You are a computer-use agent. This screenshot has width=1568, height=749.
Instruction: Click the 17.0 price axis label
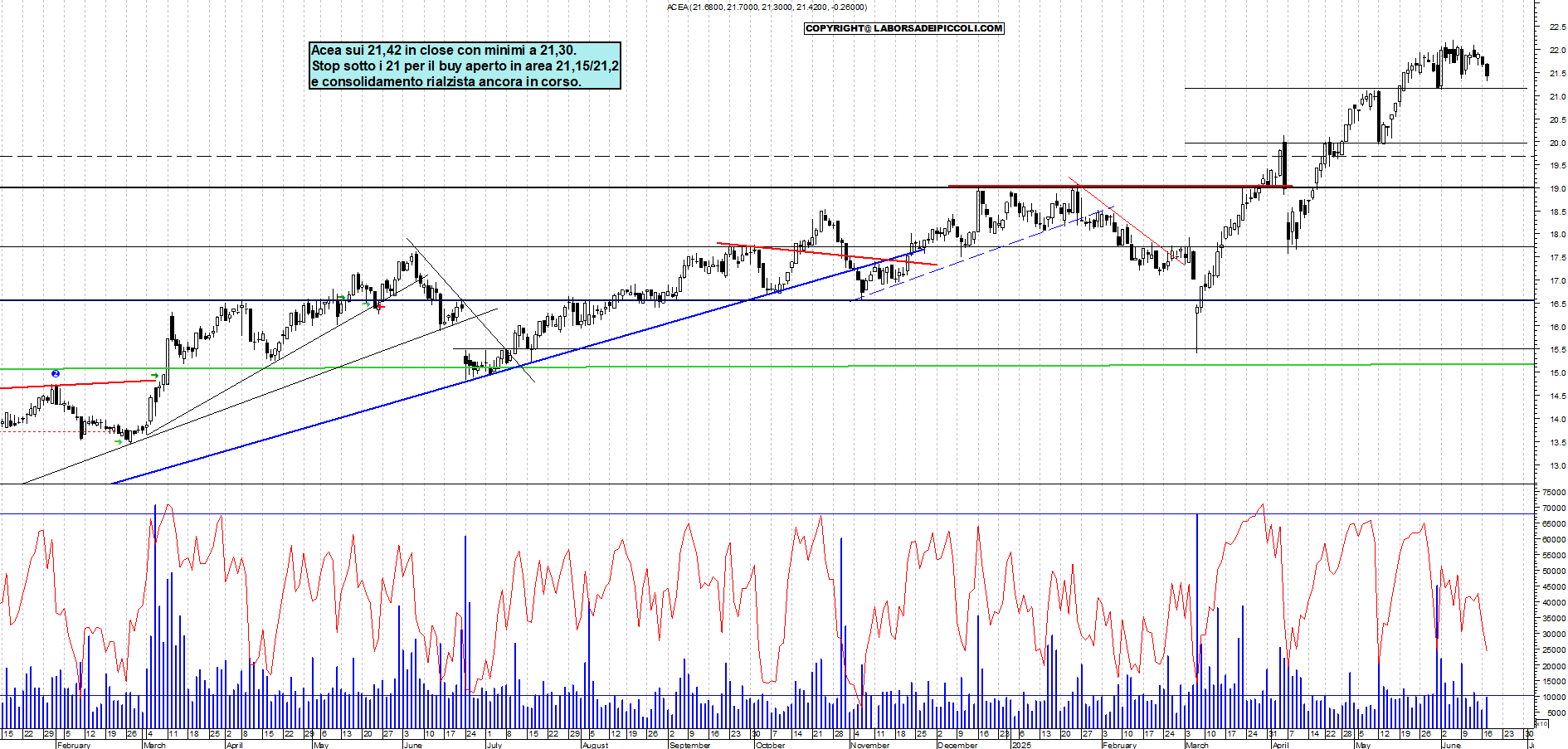pos(1557,281)
